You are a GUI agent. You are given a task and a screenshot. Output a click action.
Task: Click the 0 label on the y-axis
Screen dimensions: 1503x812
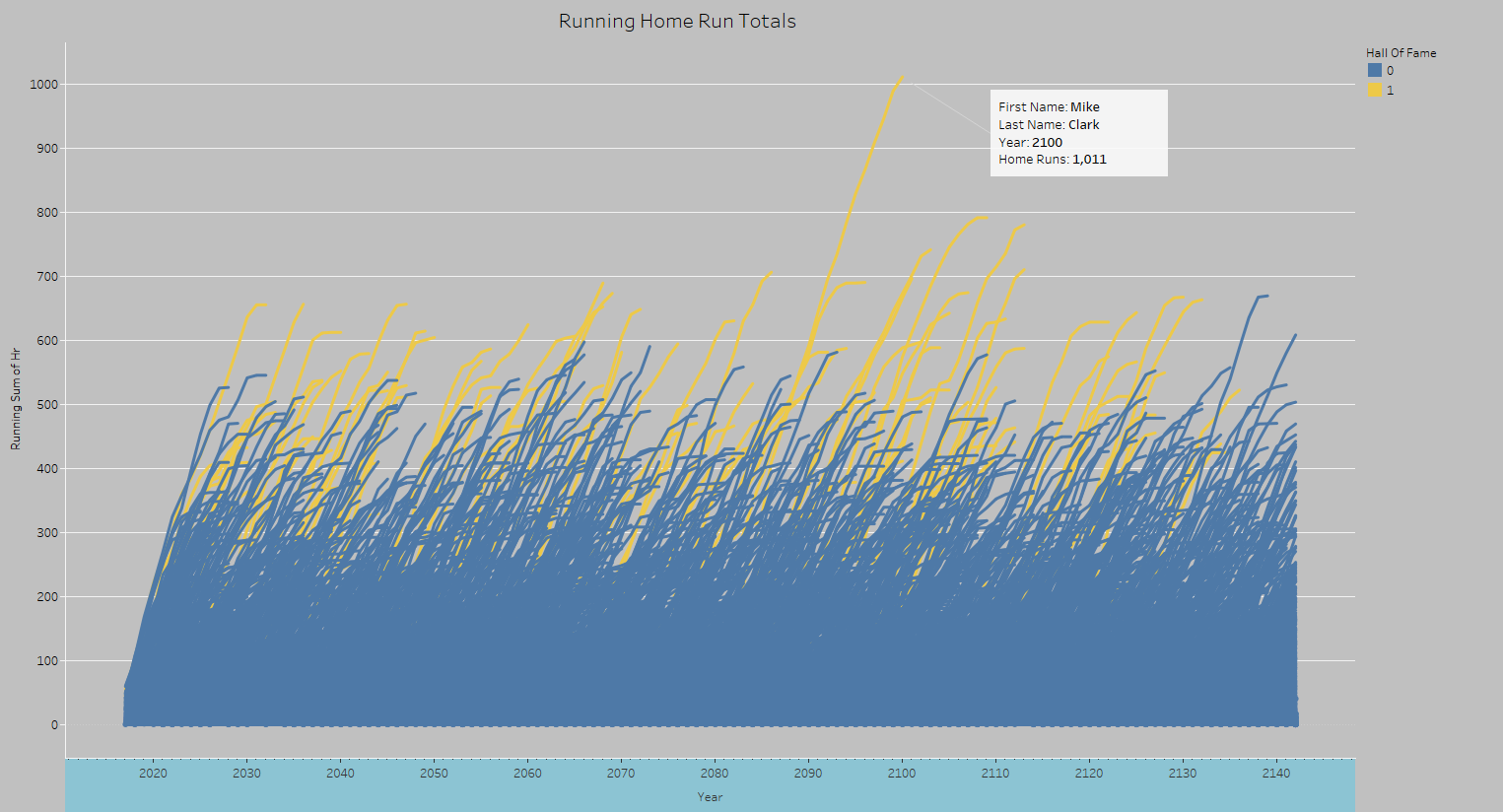coord(54,725)
